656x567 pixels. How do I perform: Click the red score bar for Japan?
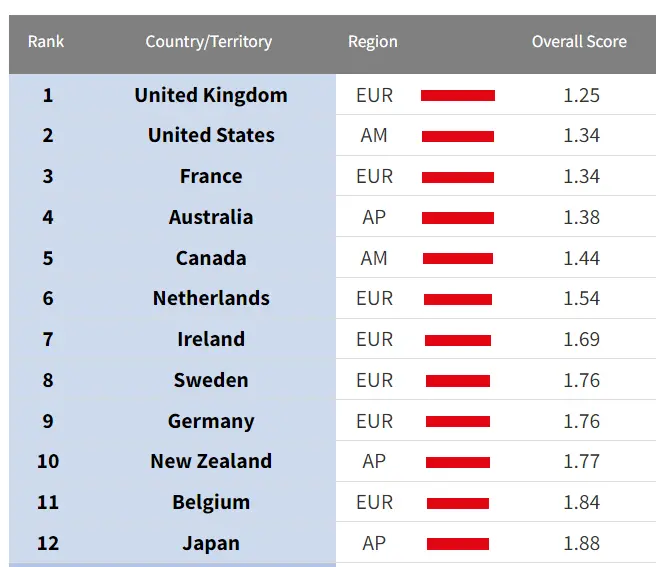click(x=458, y=544)
